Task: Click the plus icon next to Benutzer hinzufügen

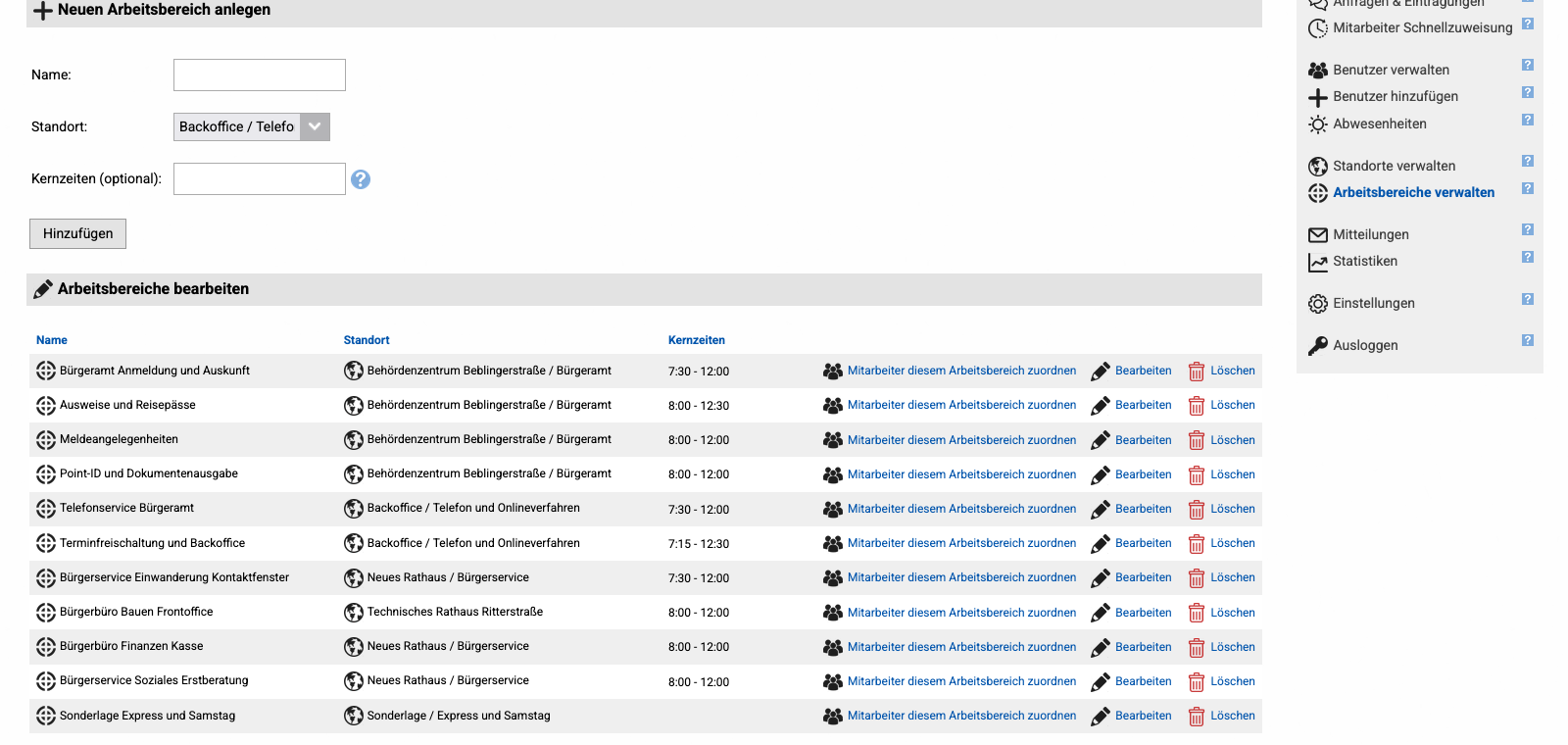Action: (1318, 97)
